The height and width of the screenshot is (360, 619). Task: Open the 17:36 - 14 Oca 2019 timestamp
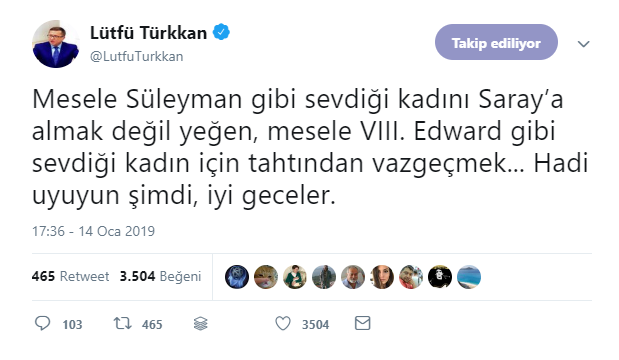coord(93,231)
